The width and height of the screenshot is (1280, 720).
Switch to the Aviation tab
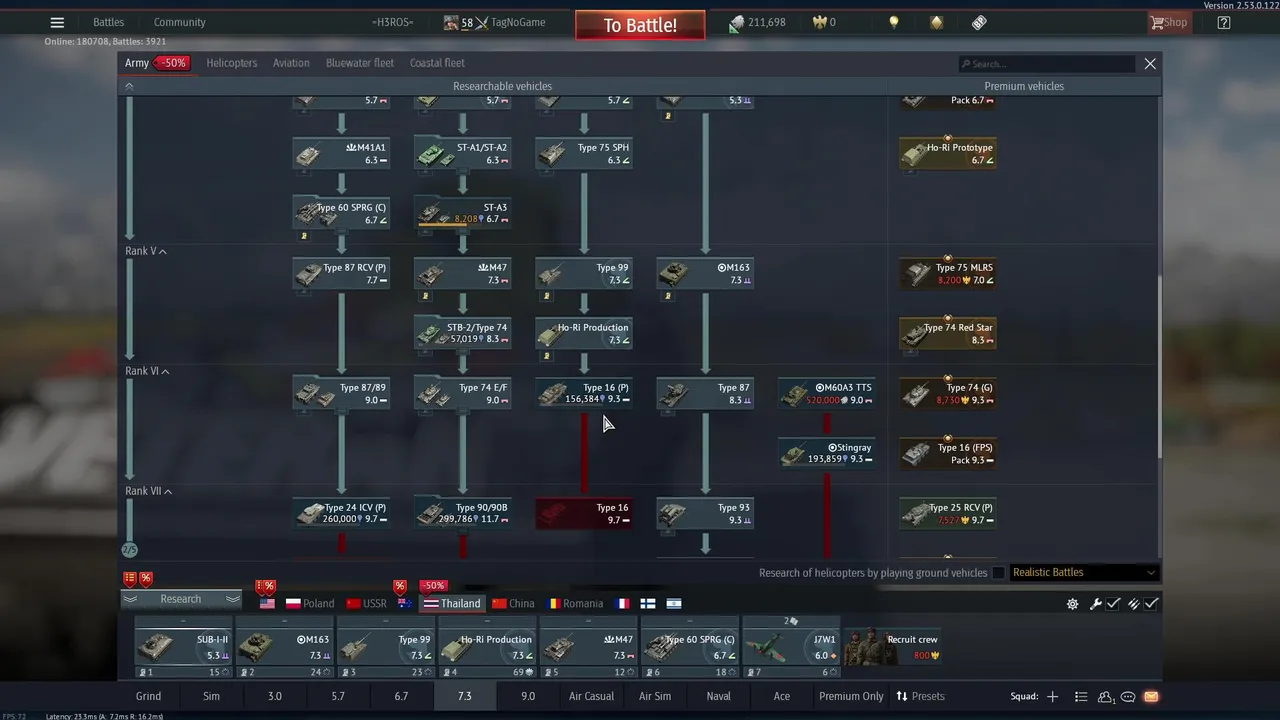coord(291,63)
